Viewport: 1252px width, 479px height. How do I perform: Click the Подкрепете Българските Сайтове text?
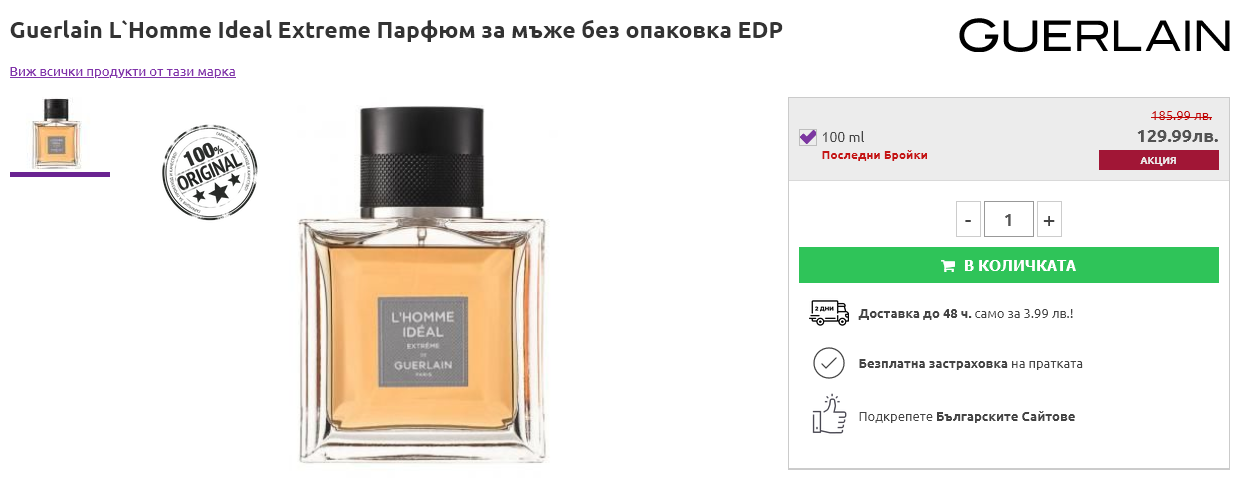(x=967, y=416)
